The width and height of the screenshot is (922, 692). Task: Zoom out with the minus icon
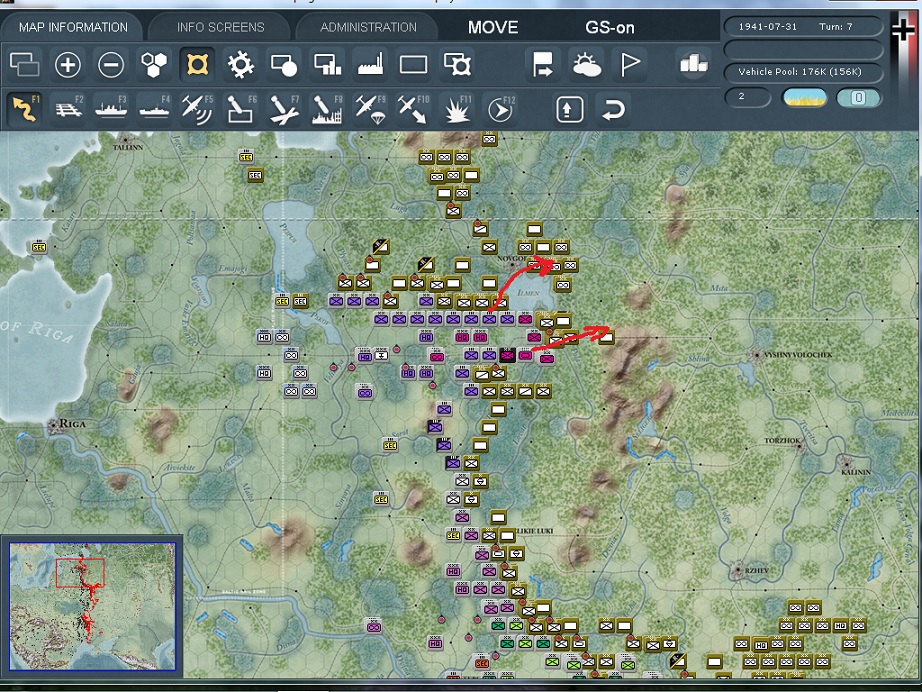[x=111, y=64]
